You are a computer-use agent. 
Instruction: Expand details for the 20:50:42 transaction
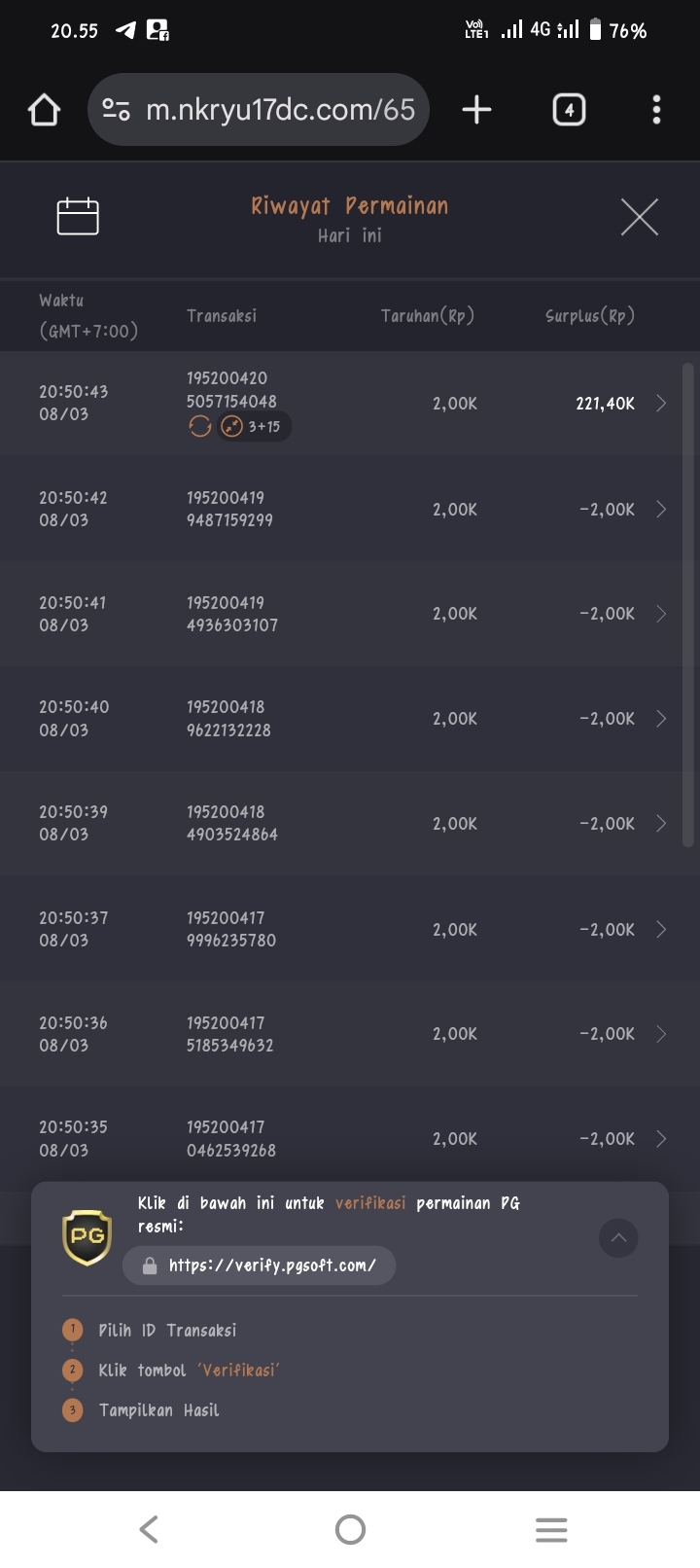tap(661, 509)
